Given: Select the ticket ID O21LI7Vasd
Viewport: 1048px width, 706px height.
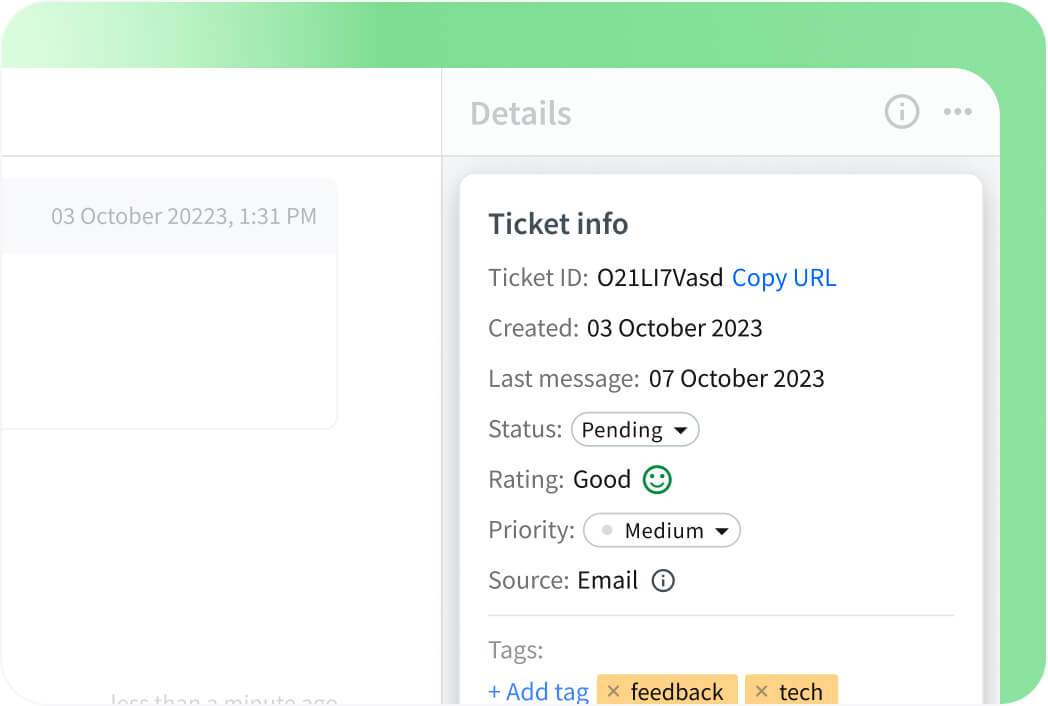Looking at the screenshot, I should 657,278.
